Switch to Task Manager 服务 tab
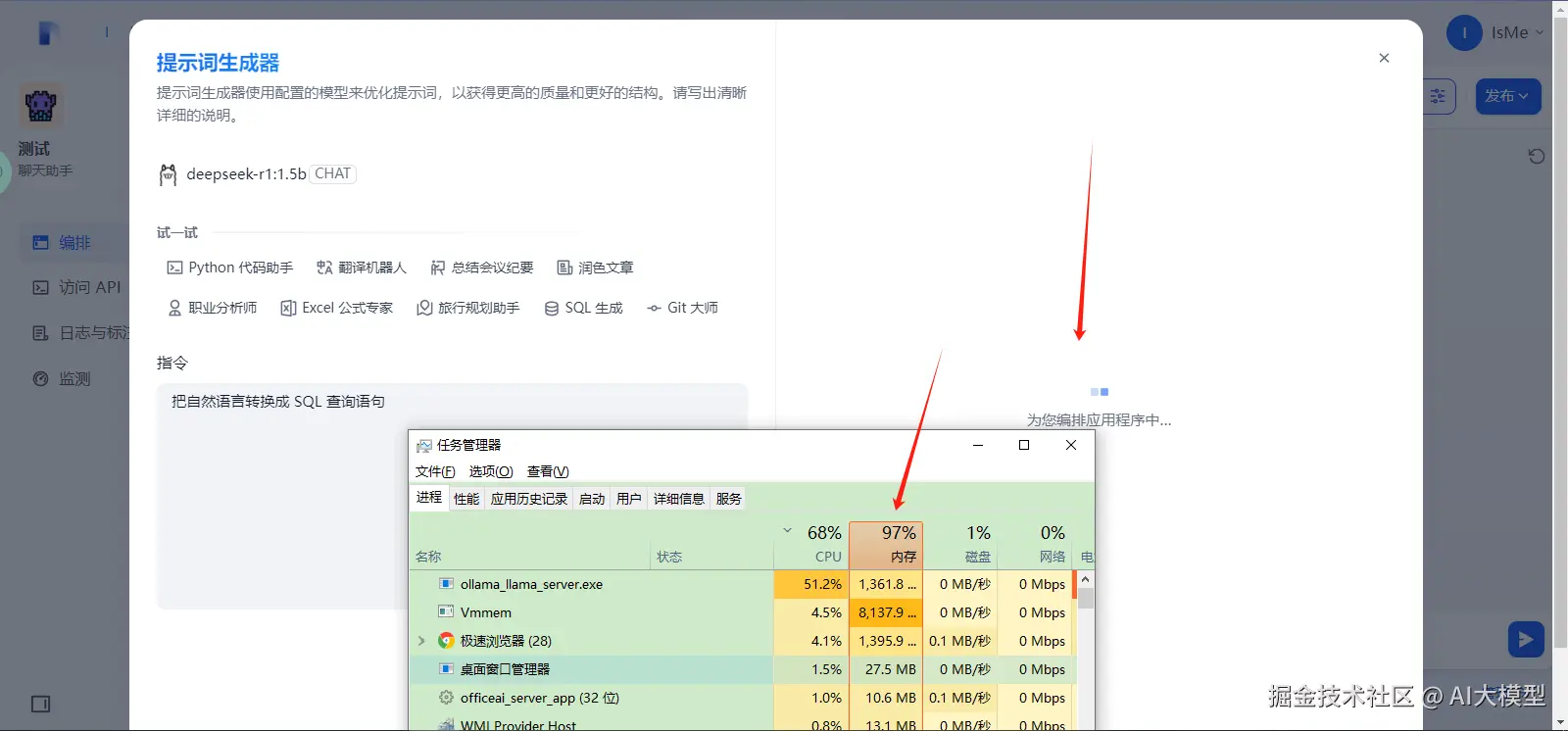The height and width of the screenshot is (731, 1568). pos(729,499)
